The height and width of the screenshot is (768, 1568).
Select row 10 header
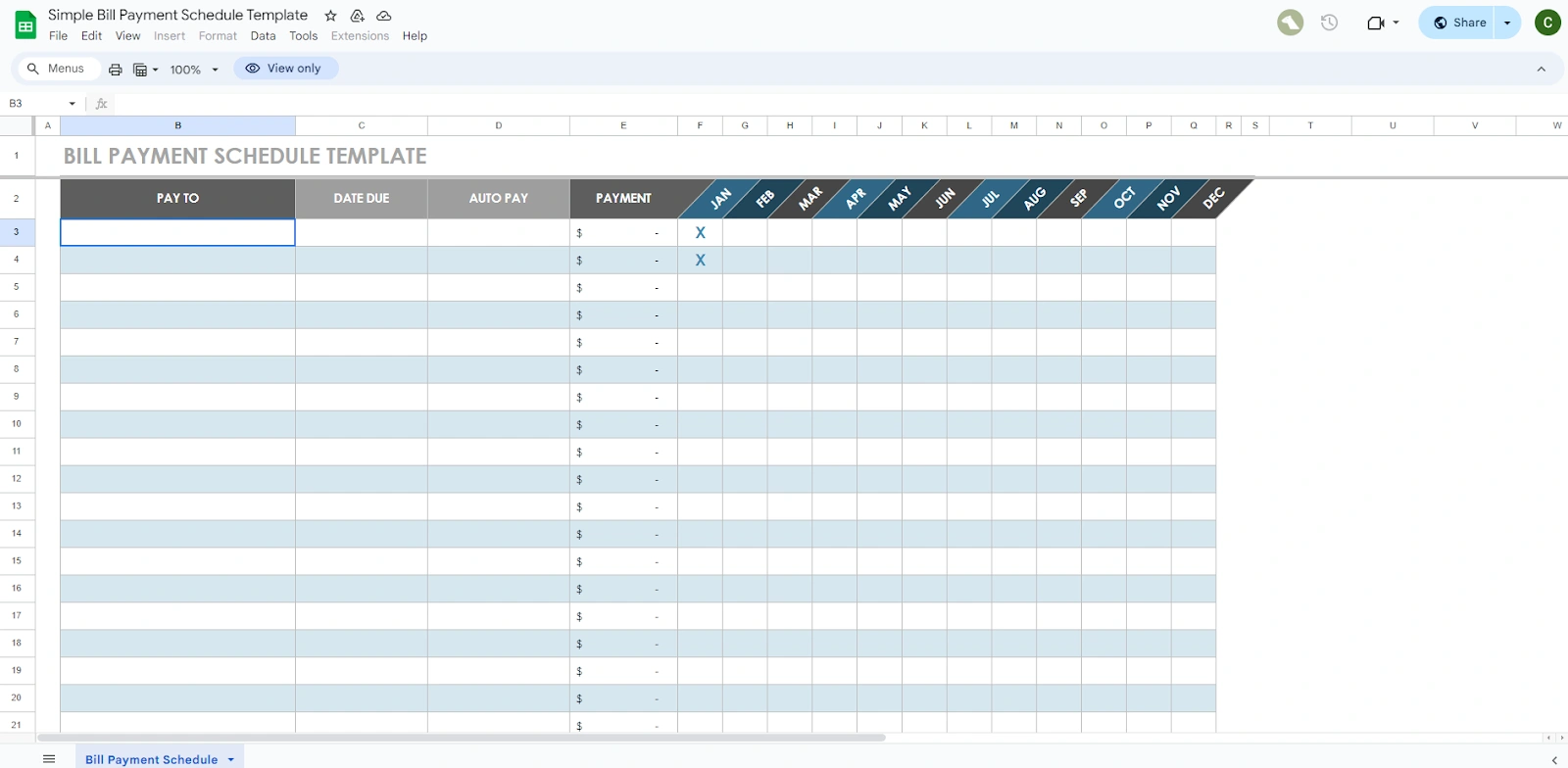[17, 424]
